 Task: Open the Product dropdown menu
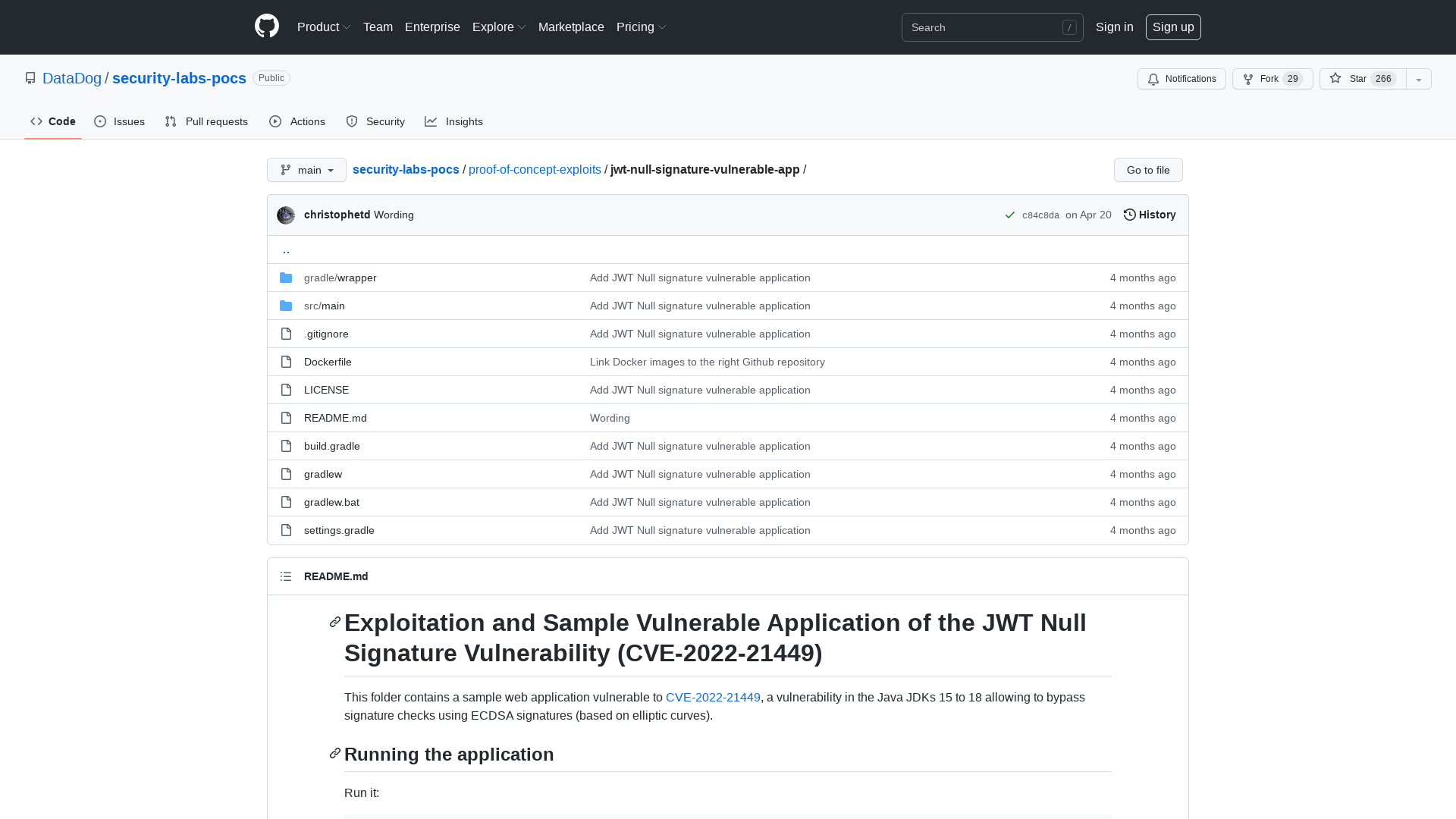click(324, 27)
